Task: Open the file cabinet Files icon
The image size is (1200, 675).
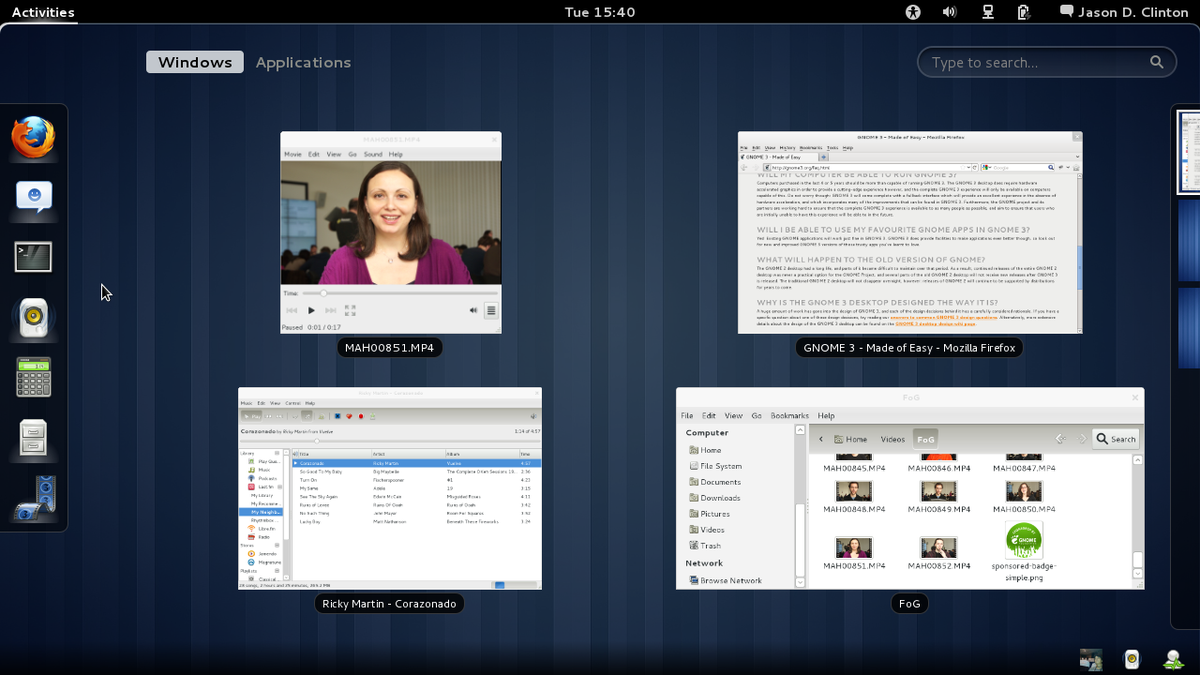Action: [x=34, y=437]
